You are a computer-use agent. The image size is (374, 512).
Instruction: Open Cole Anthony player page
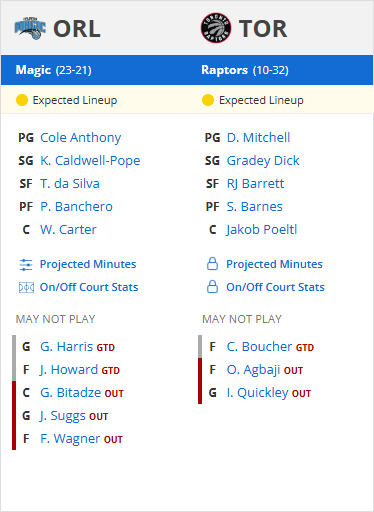[x=81, y=137]
